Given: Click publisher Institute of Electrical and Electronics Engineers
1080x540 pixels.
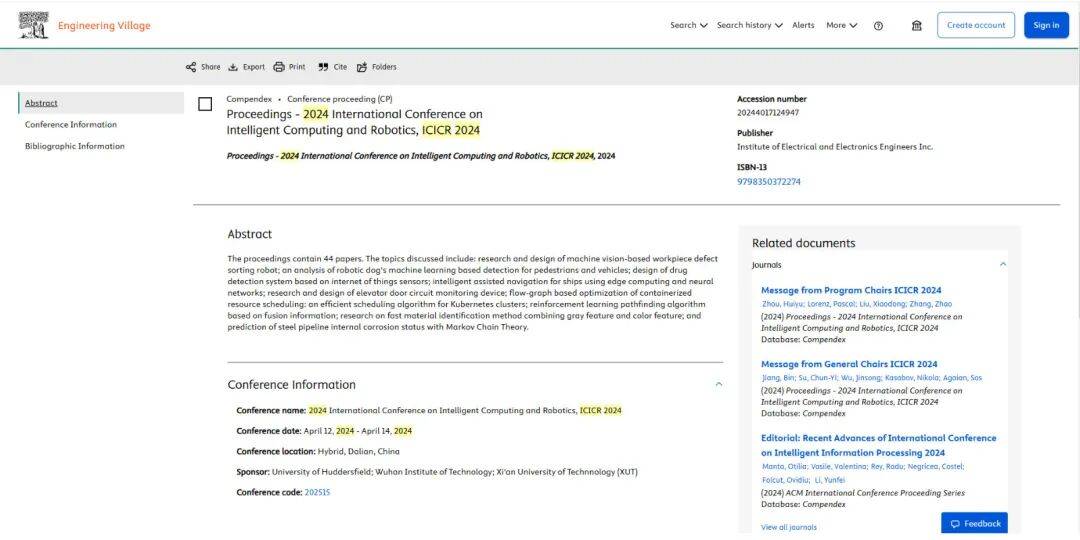Looking at the screenshot, I should 835,147.
